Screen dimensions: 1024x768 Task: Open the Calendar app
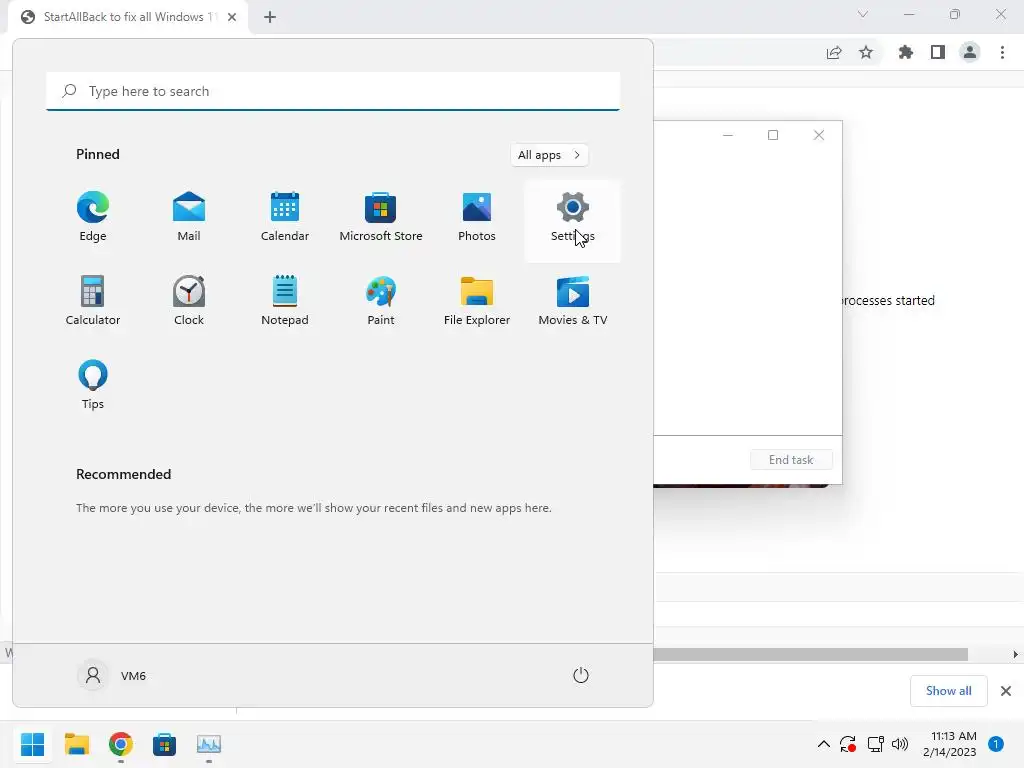coord(285,217)
